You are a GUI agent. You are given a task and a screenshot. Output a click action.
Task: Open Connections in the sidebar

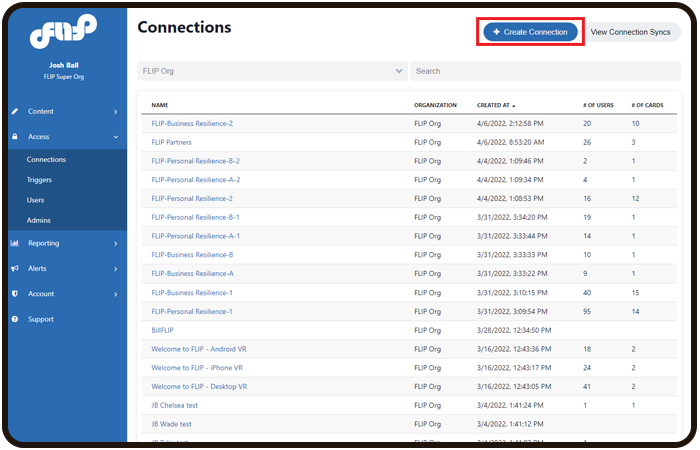point(46,159)
